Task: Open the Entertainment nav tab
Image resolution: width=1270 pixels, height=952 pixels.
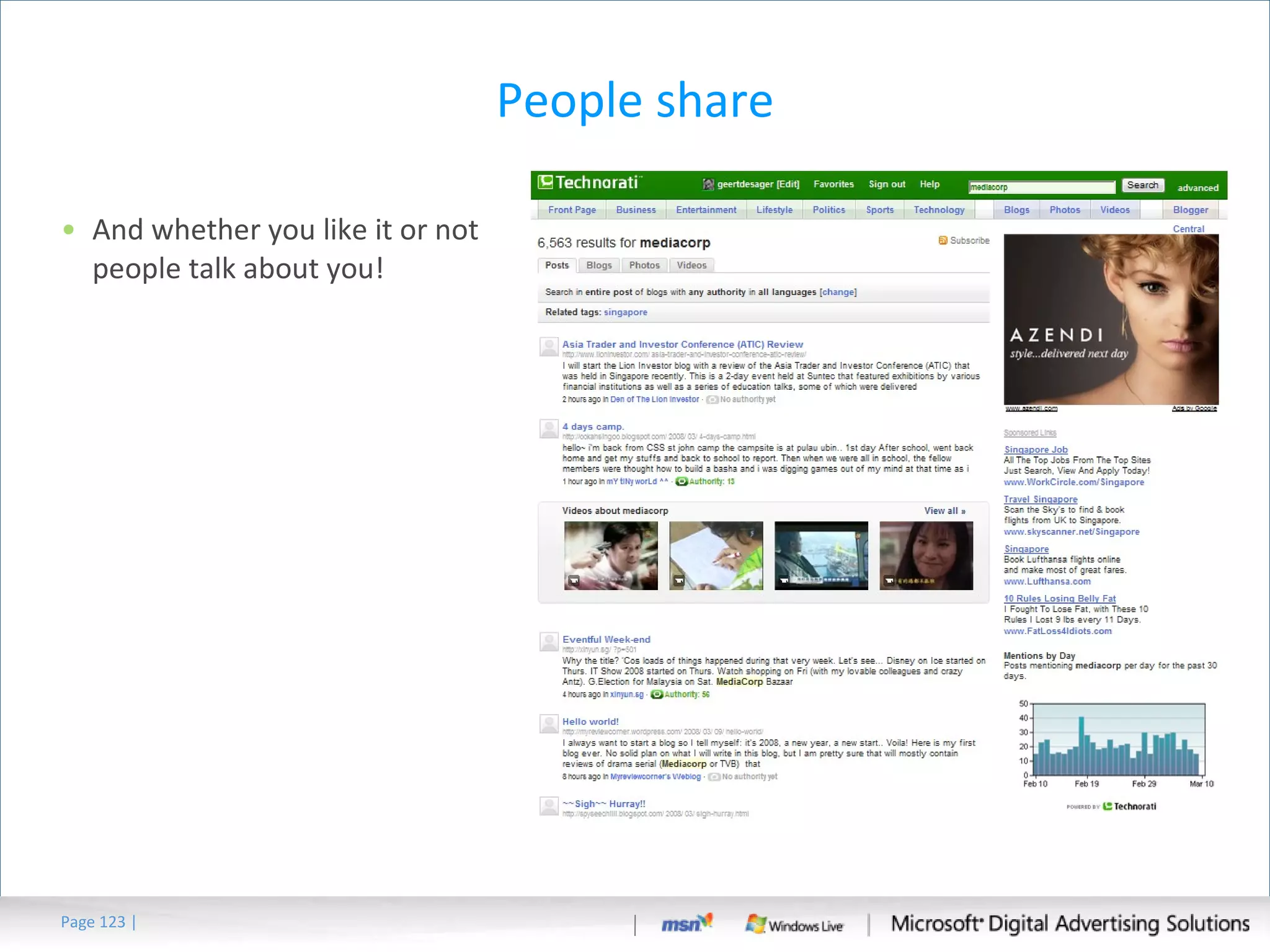Action: pyautogui.click(x=706, y=210)
